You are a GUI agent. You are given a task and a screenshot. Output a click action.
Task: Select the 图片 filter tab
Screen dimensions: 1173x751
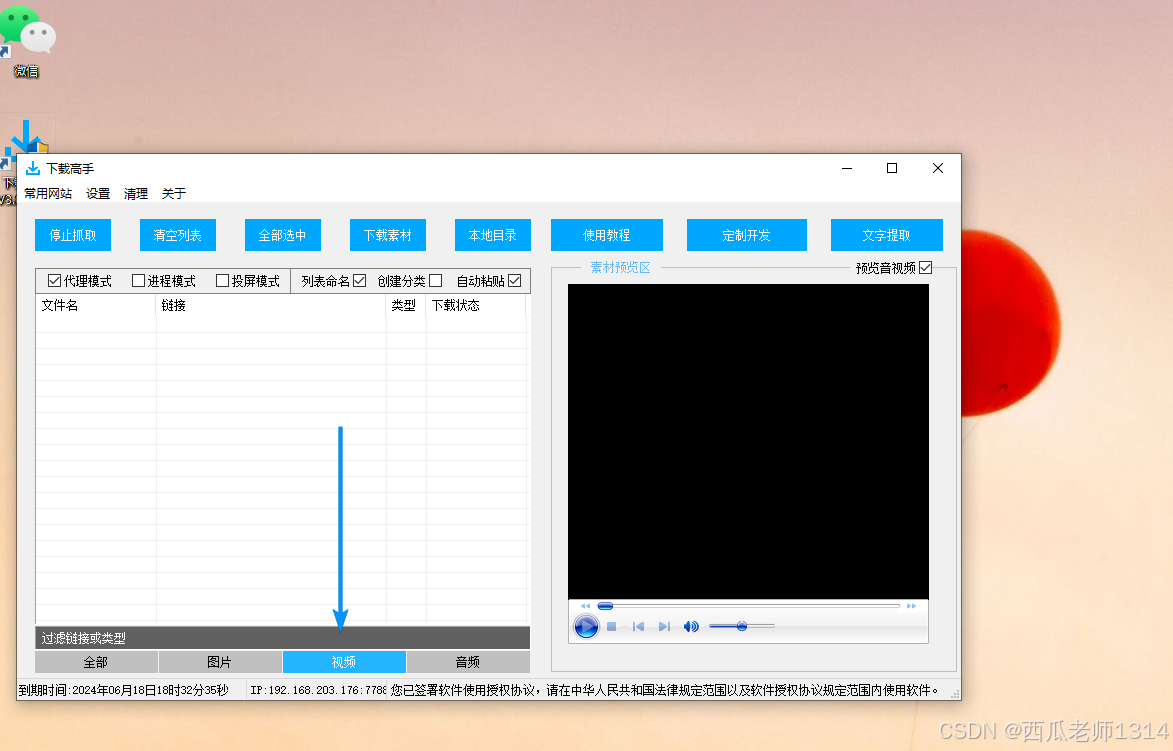tap(219, 662)
